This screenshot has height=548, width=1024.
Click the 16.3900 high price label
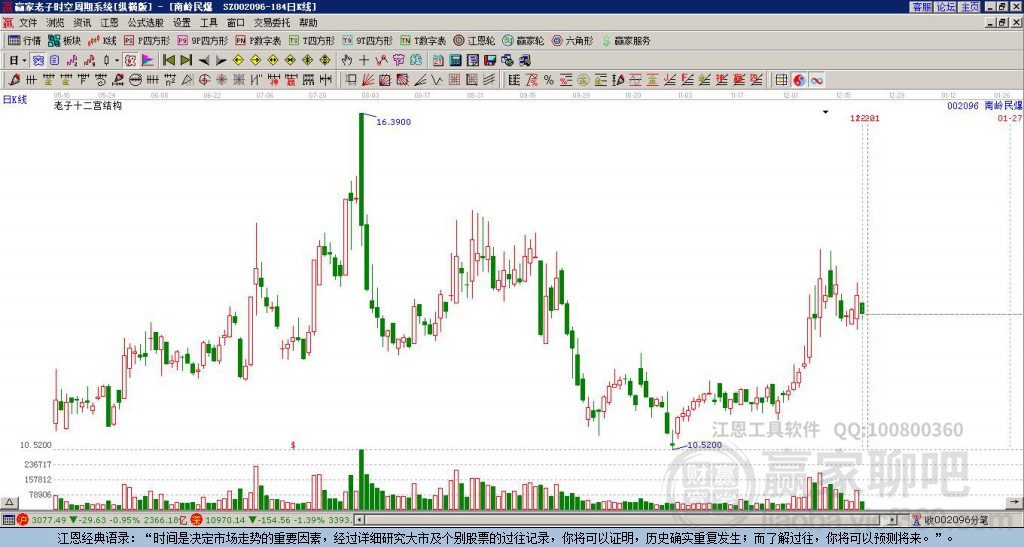tap(394, 122)
